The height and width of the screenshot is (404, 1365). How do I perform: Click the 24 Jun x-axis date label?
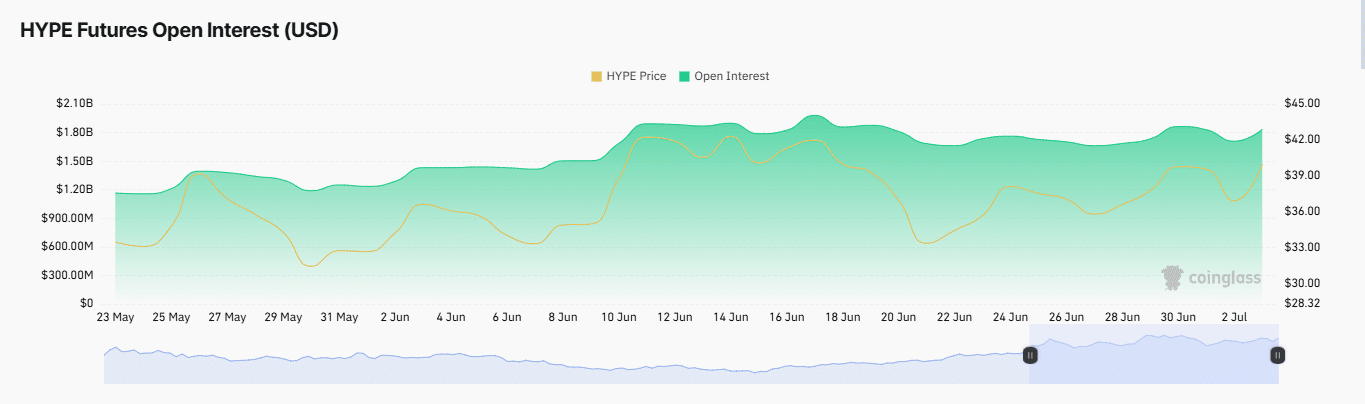click(x=1011, y=317)
